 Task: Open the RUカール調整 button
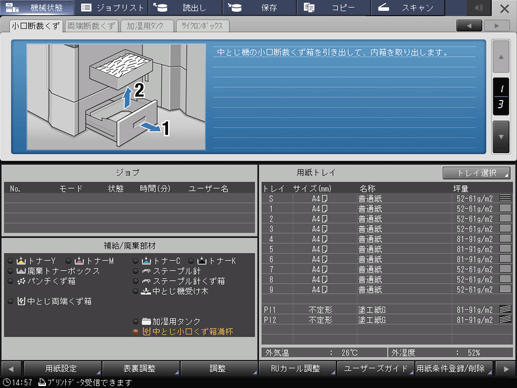coord(297,368)
